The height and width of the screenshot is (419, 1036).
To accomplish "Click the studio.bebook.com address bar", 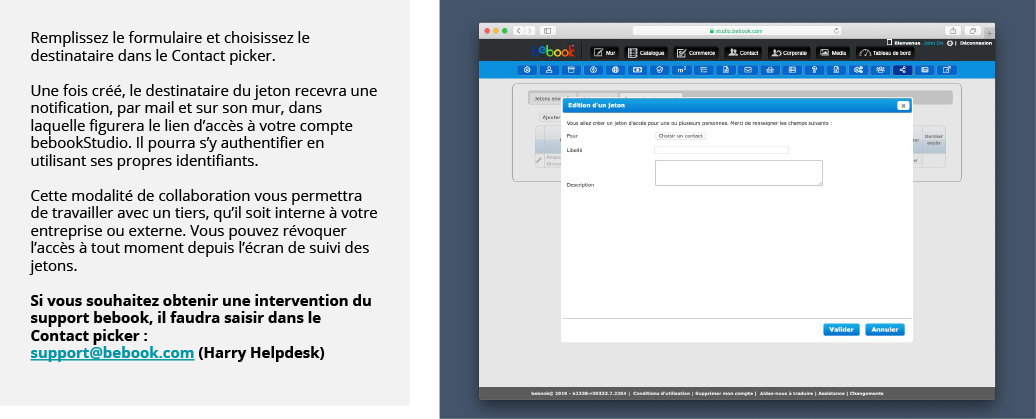I will coord(736,31).
